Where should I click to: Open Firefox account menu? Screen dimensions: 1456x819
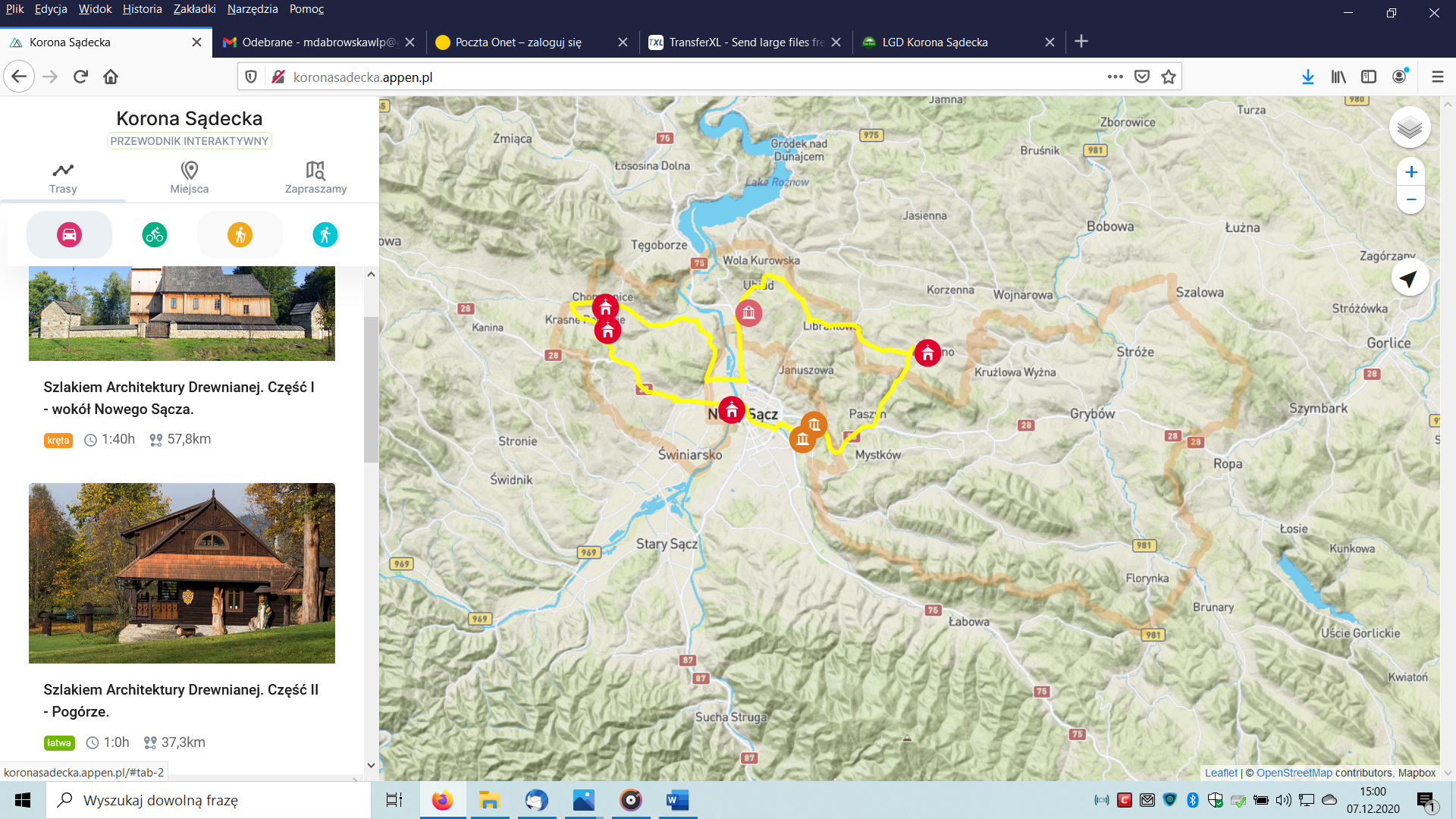pyautogui.click(x=1400, y=77)
